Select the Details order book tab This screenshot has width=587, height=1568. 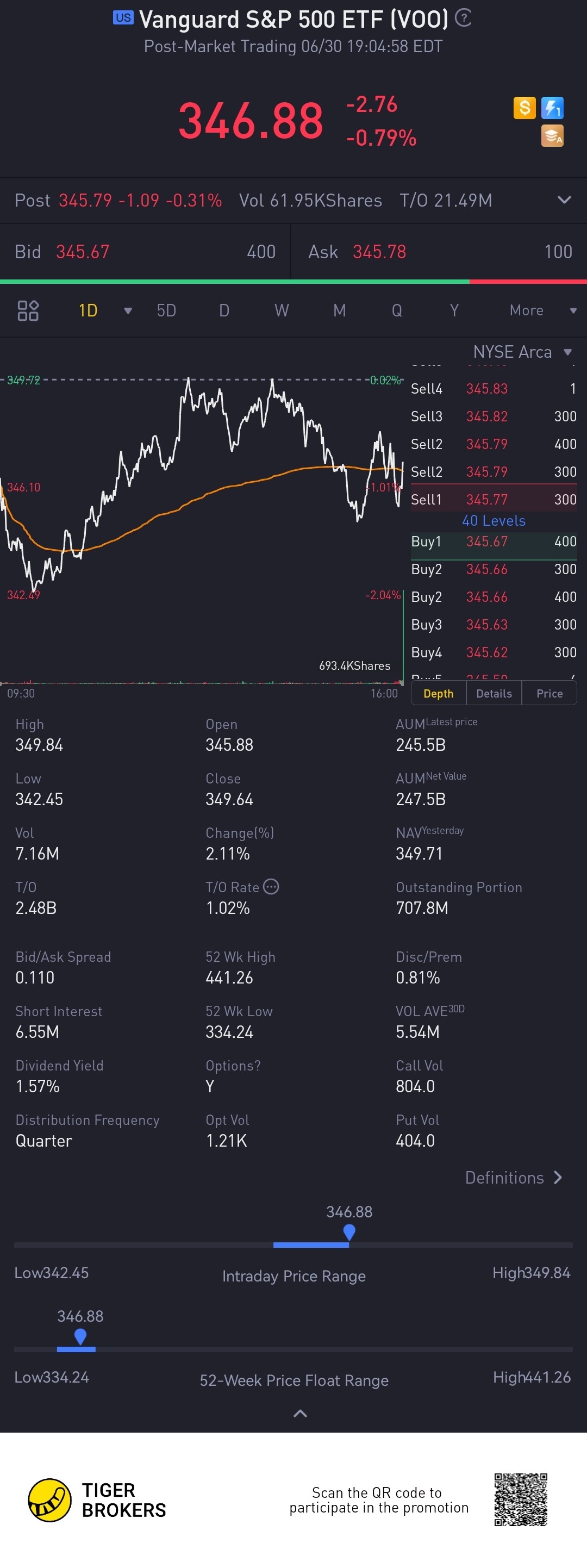pos(494,693)
